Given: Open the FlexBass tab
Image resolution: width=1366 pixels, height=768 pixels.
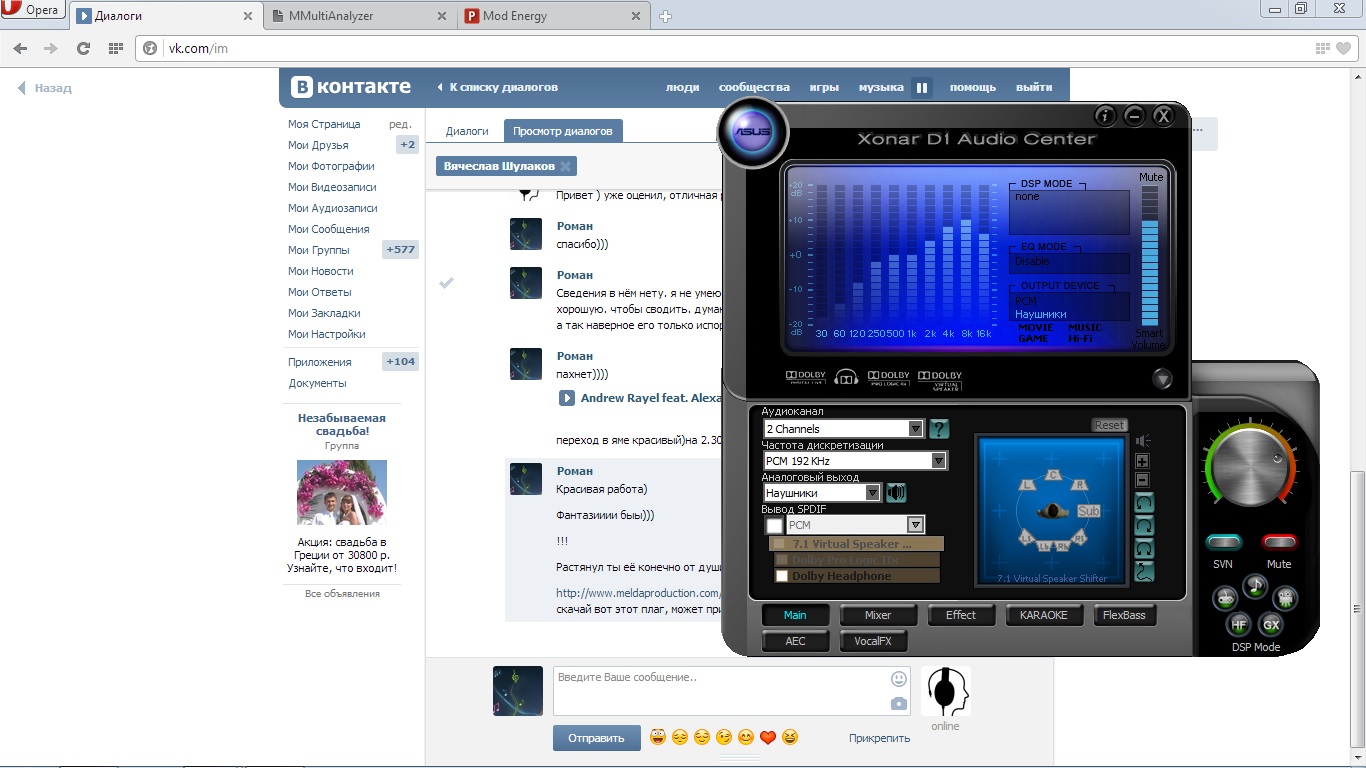Looking at the screenshot, I should click(1125, 615).
